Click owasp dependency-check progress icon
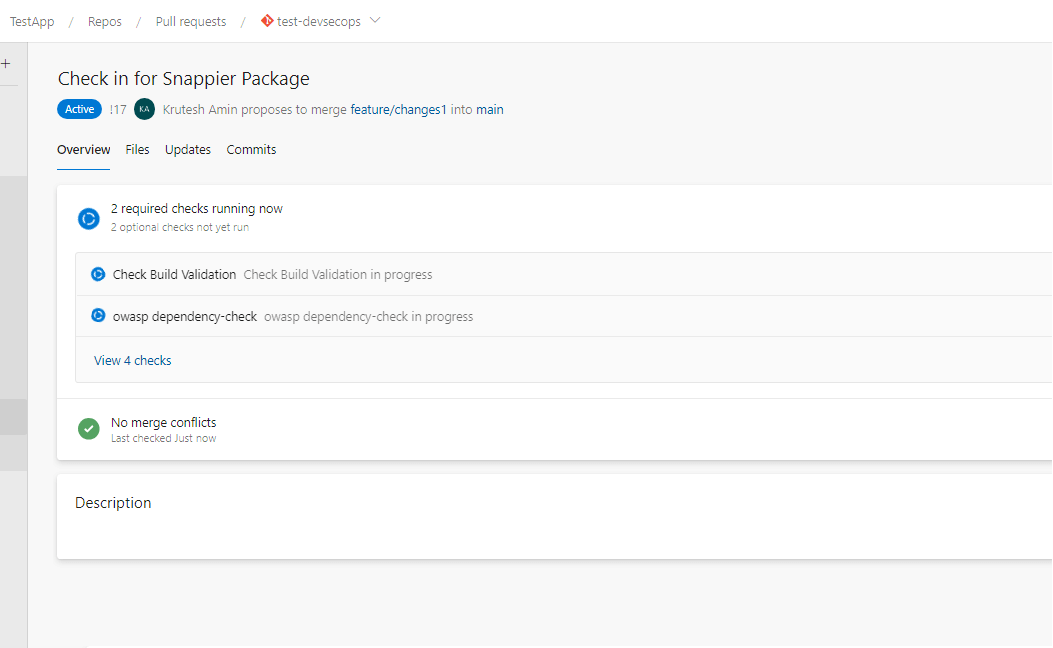 coord(98,316)
